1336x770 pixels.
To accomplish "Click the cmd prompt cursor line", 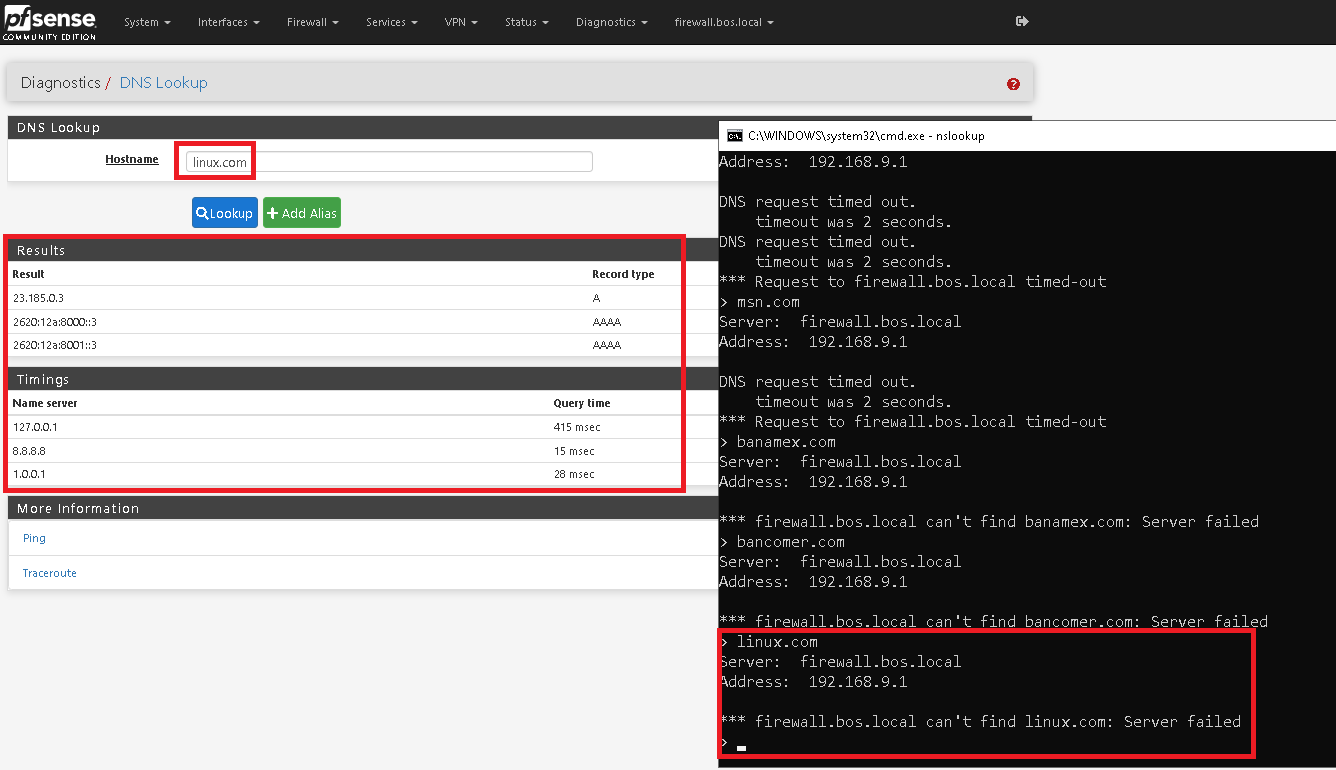I will [x=733, y=743].
